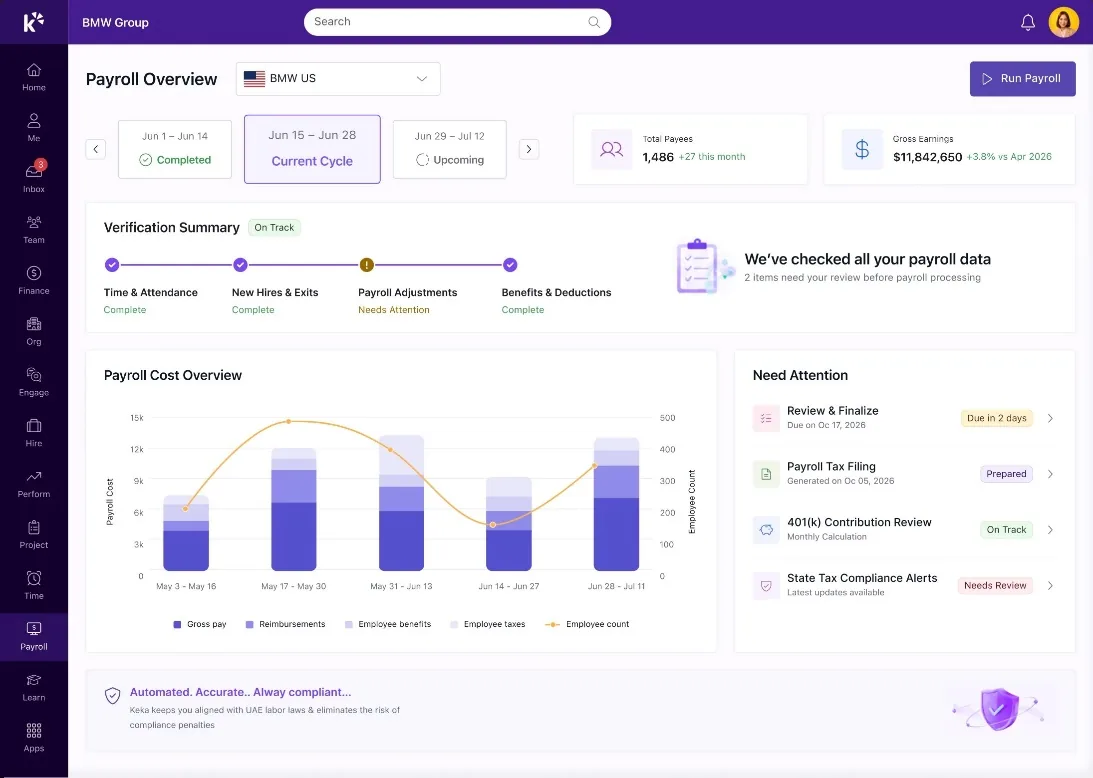Go to next pay cycle arrow
Image resolution: width=1093 pixels, height=778 pixels.
529,149
